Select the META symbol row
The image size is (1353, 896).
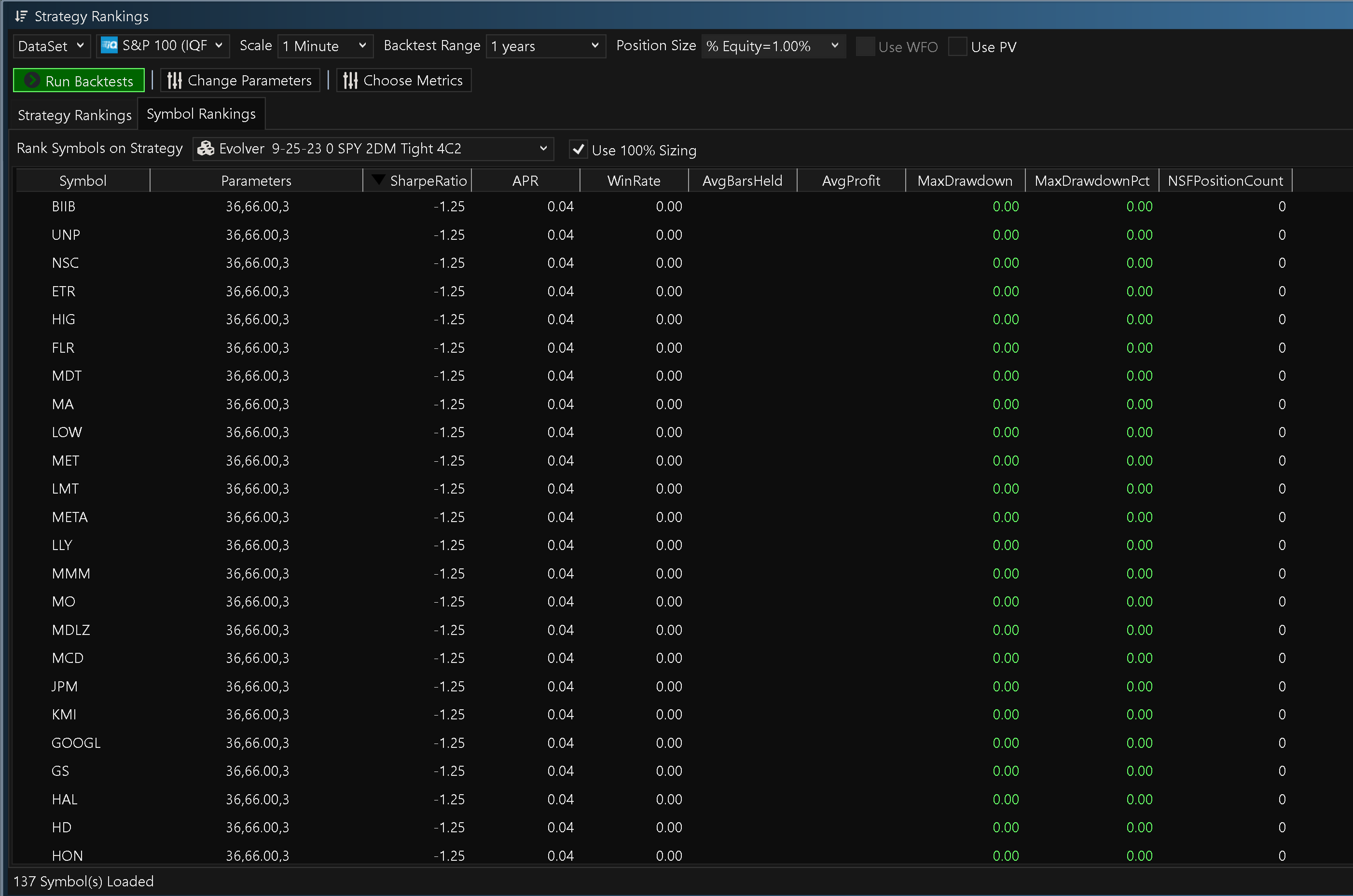pos(69,517)
